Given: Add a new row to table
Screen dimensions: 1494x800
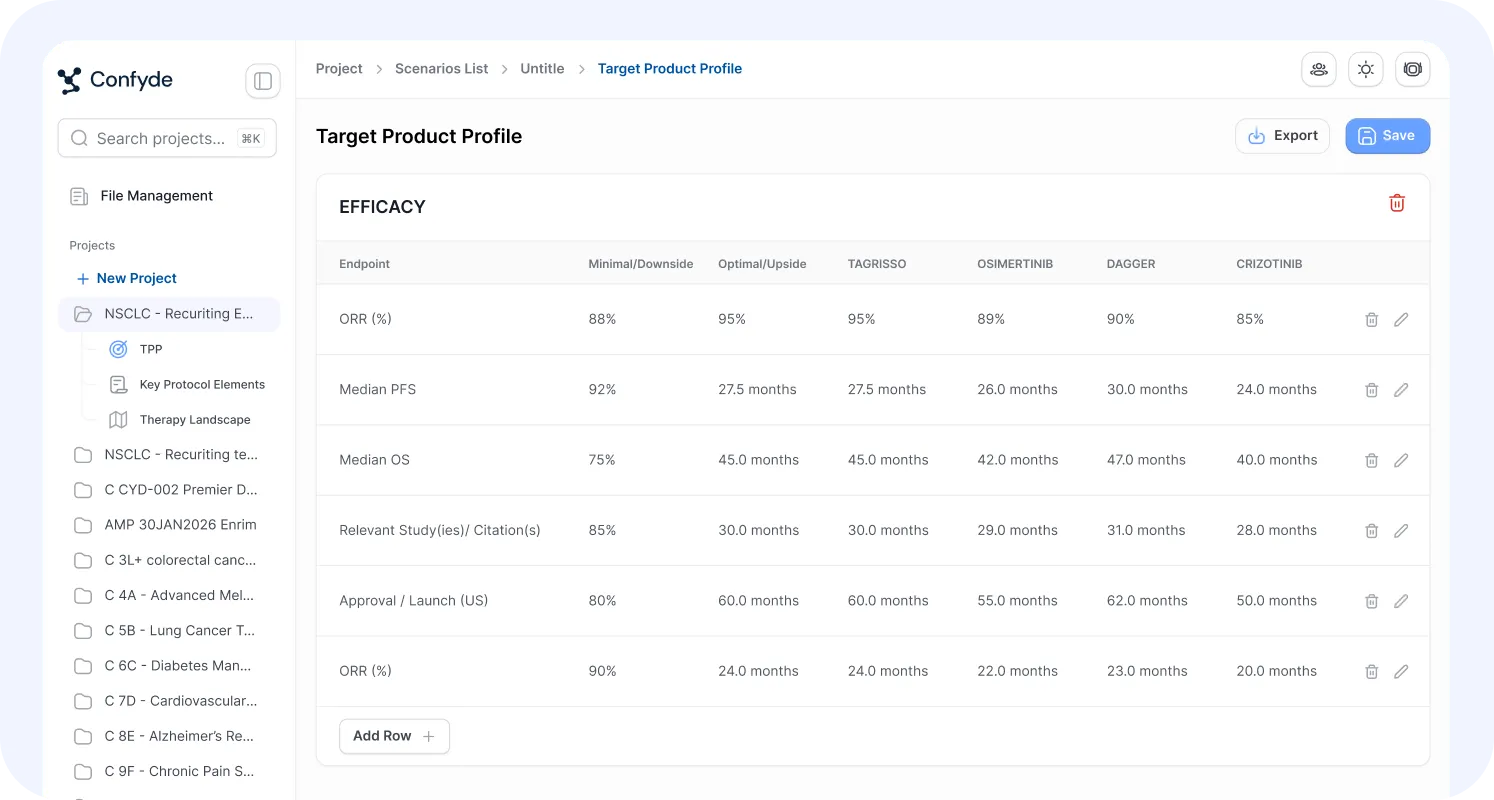Looking at the screenshot, I should [394, 736].
